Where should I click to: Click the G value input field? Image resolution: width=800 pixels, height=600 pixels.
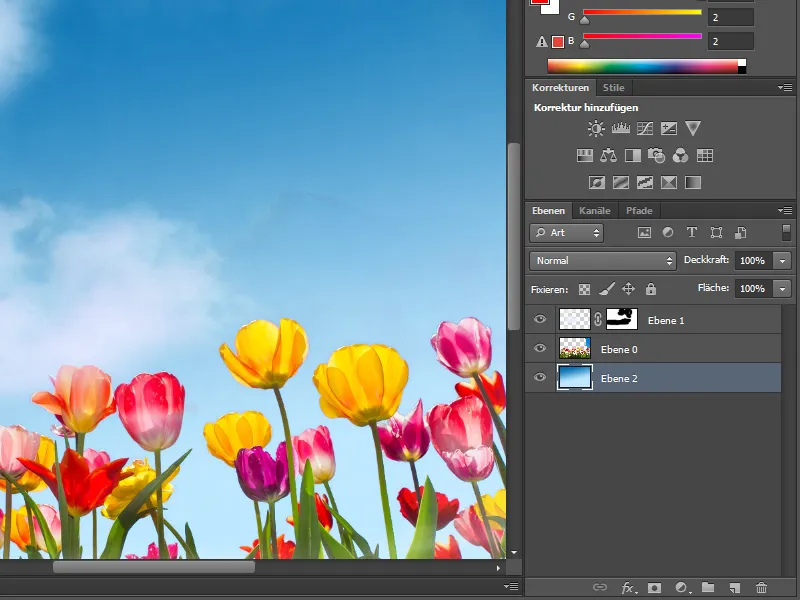731,17
